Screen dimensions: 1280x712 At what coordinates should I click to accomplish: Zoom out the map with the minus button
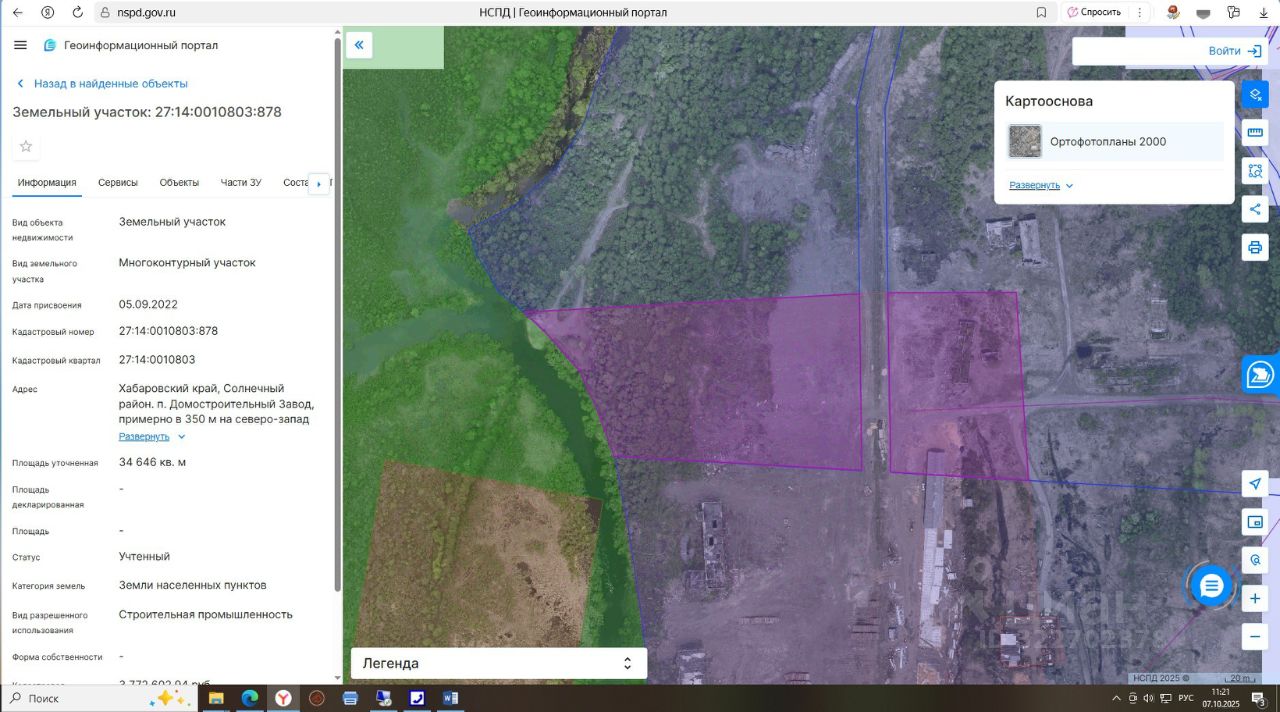pyautogui.click(x=1255, y=636)
